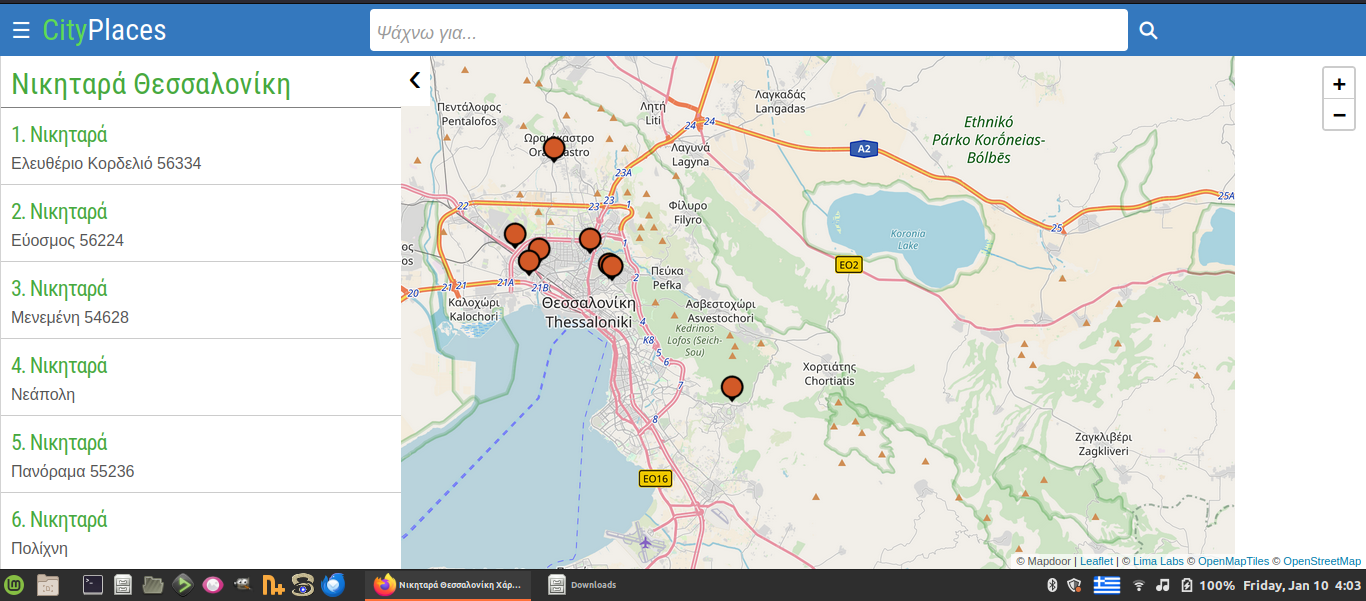Open result 3. Νικηταρά in Μενεμένη

click(200, 300)
